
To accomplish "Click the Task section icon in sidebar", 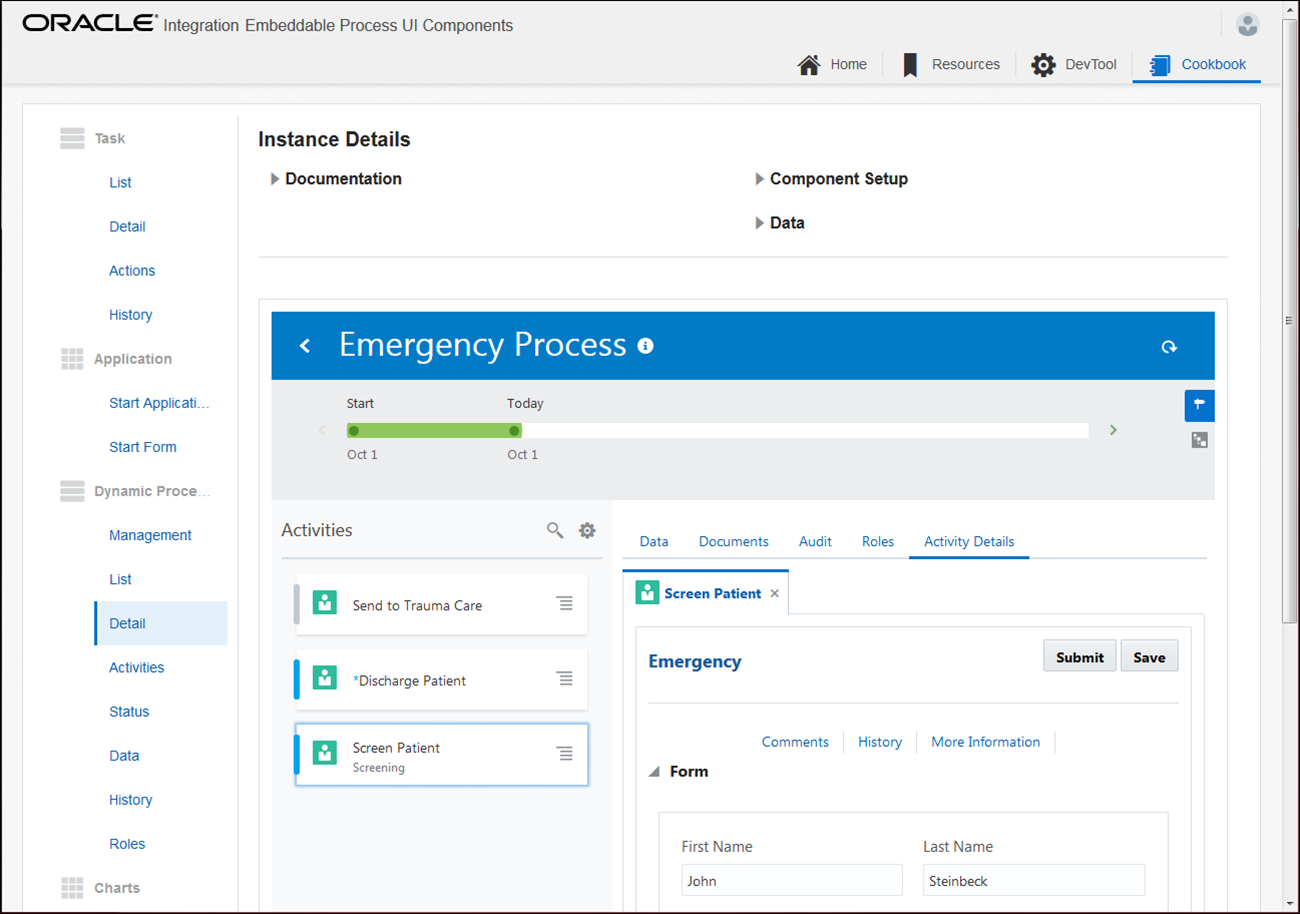I will pyautogui.click(x=72, y=139).
